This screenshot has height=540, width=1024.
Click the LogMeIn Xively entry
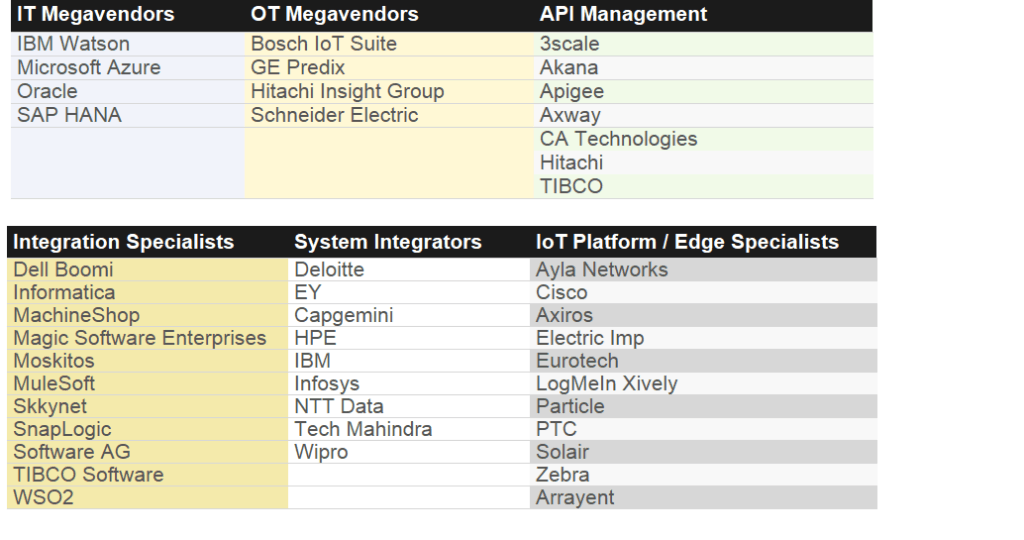coord(606,384)
